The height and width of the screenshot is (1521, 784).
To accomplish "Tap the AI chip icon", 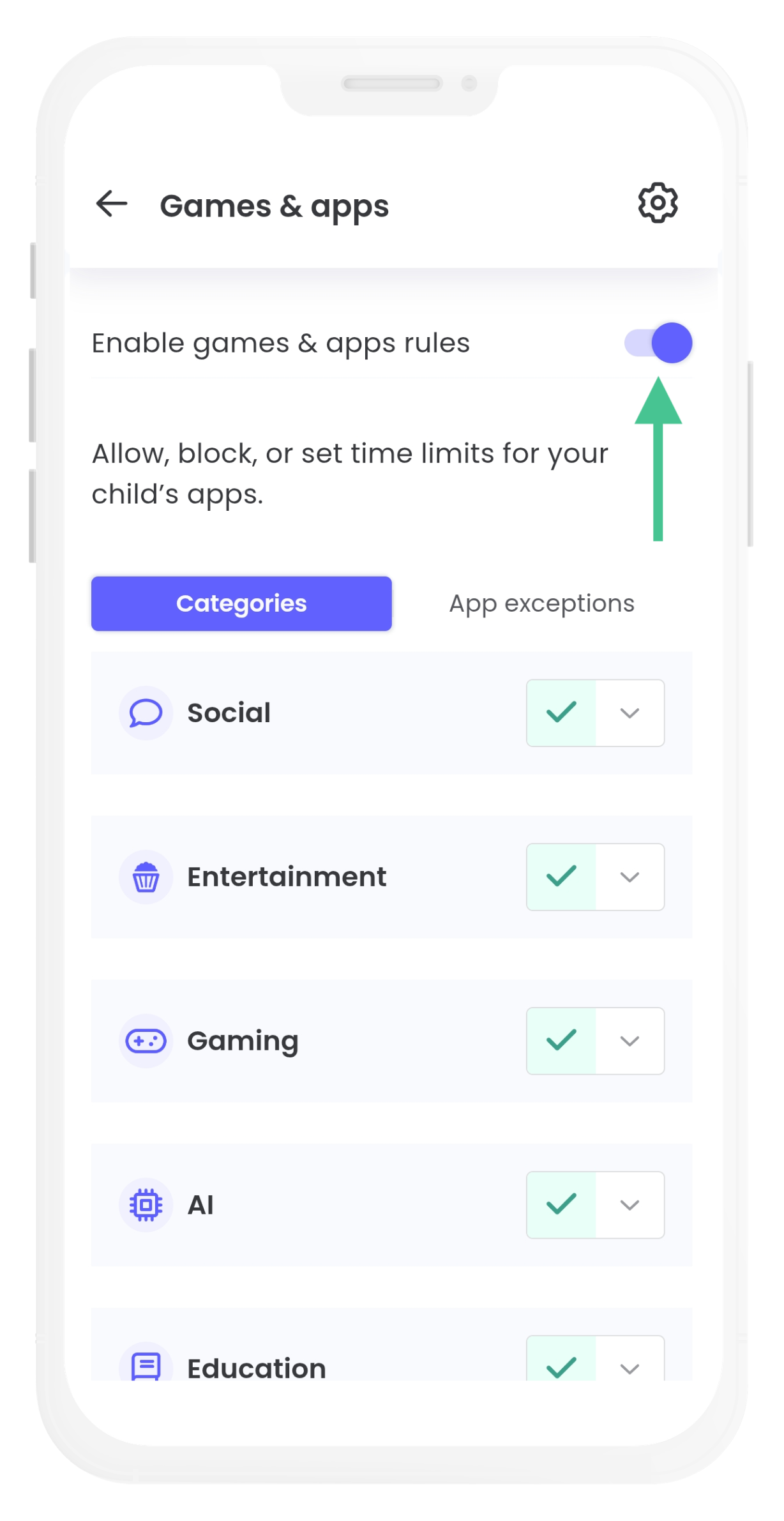I will [x=146, y=1205].
